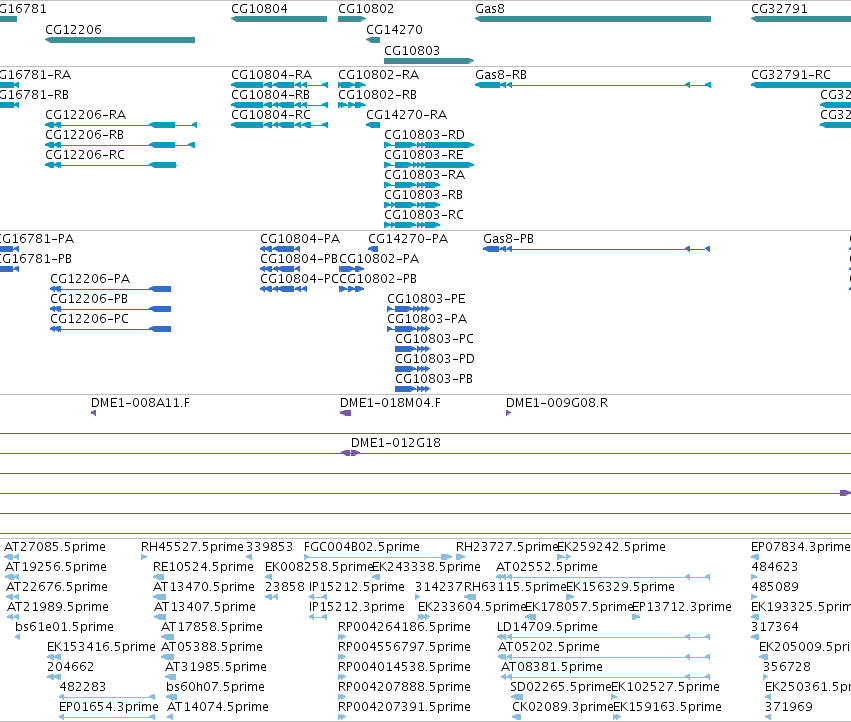Screen dimensions: 851x722
Task: Select protein CG10803-PD label
Action: [x=435, y=359]
